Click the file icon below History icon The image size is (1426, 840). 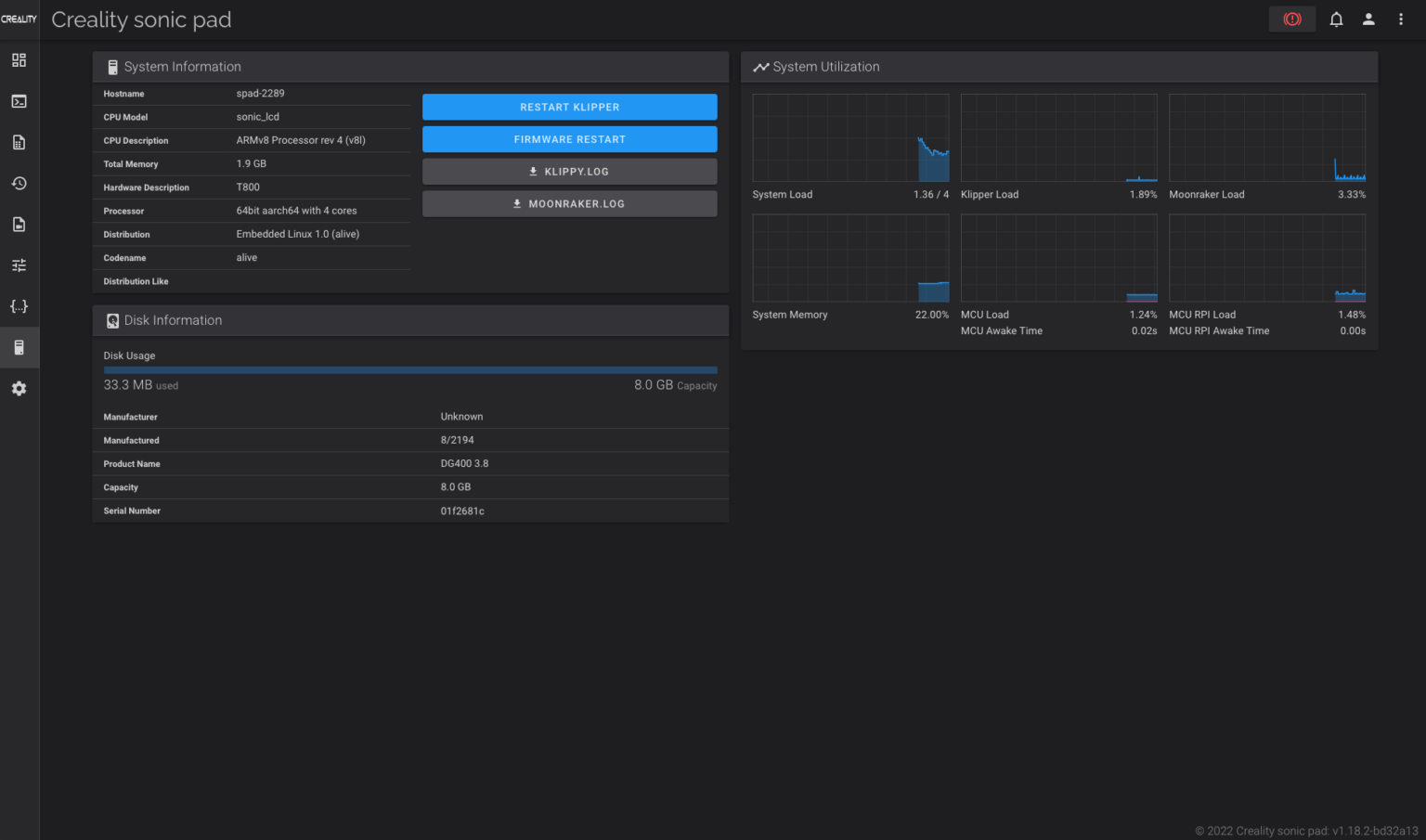pyautogui.click(x=19, y=225)
